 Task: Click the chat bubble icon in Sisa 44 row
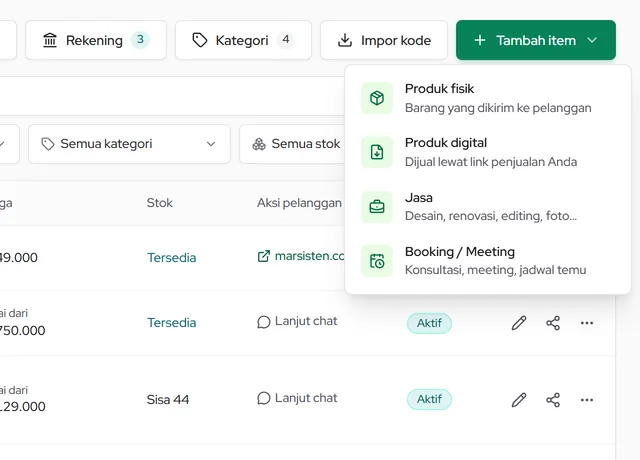coord(264,398)
